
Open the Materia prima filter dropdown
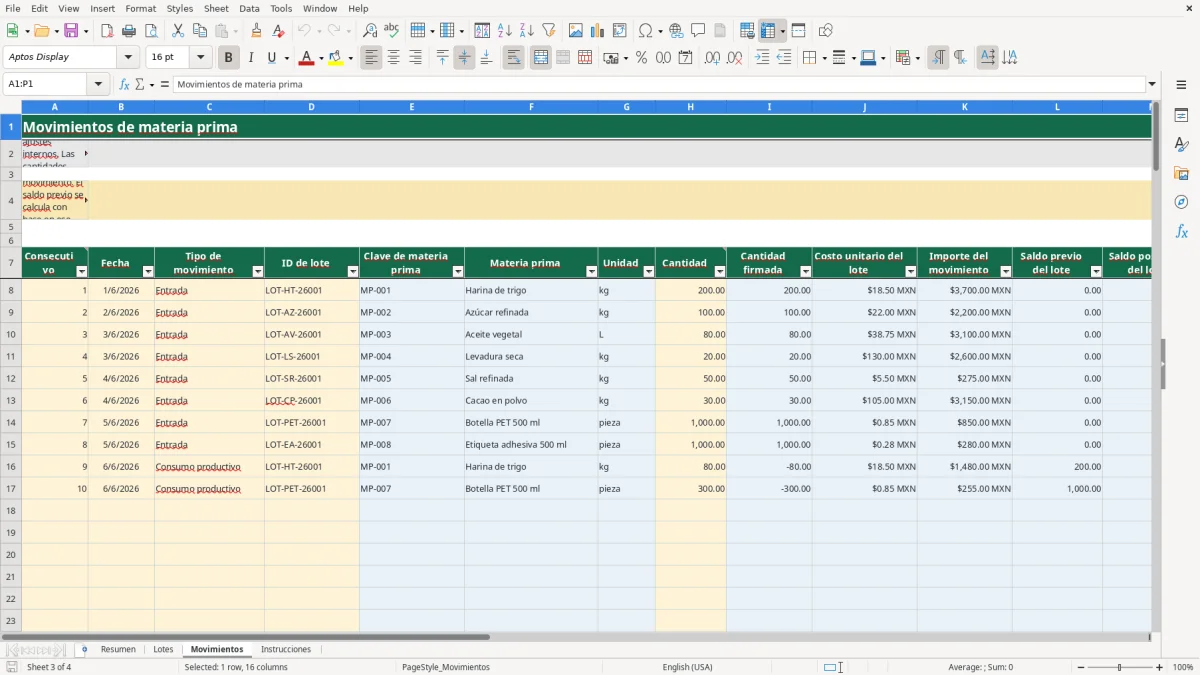(x=592, y=272)
